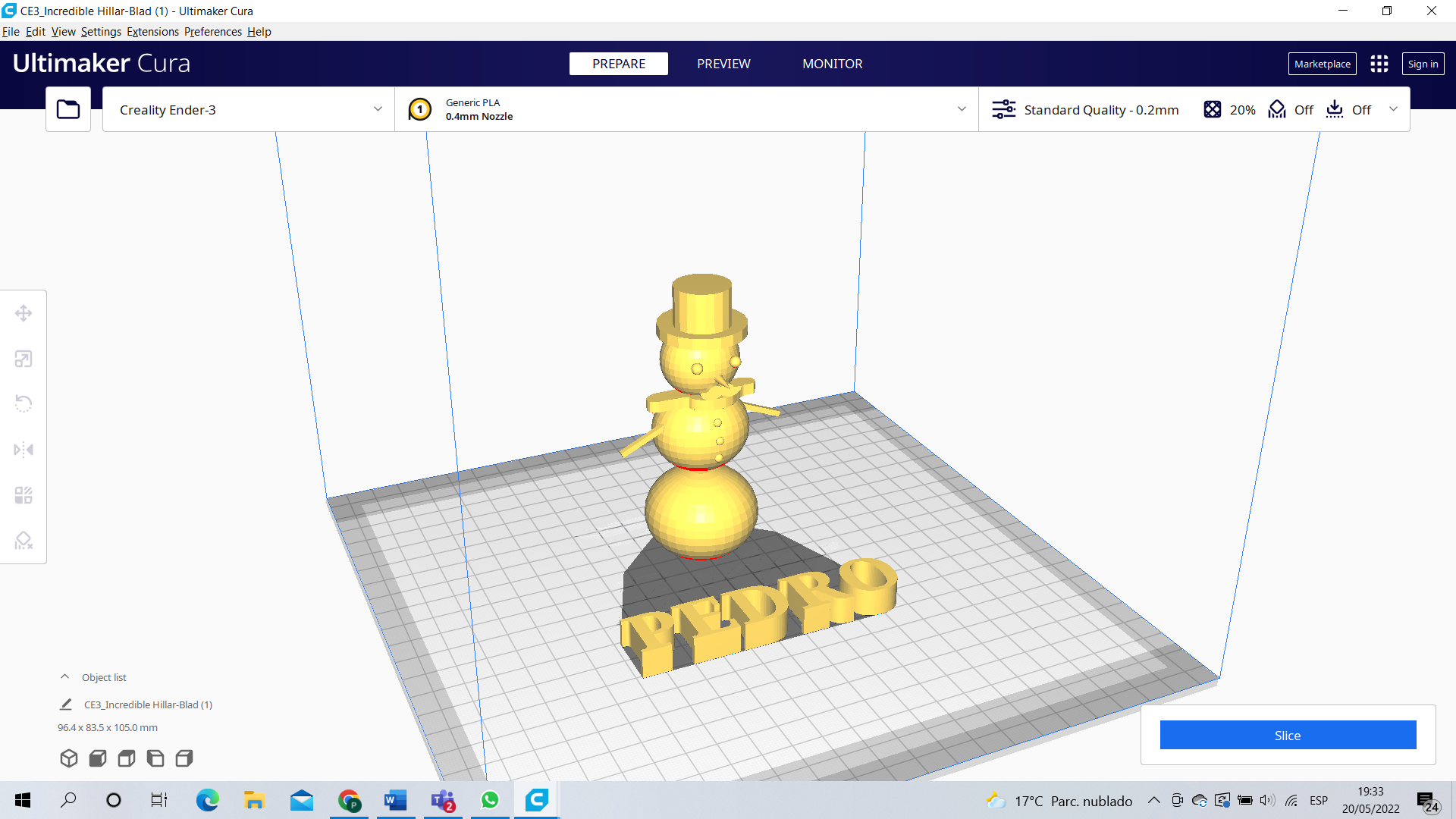Open file with the folder icon
Screen dimensions: 1456x819
coord(68,109)
